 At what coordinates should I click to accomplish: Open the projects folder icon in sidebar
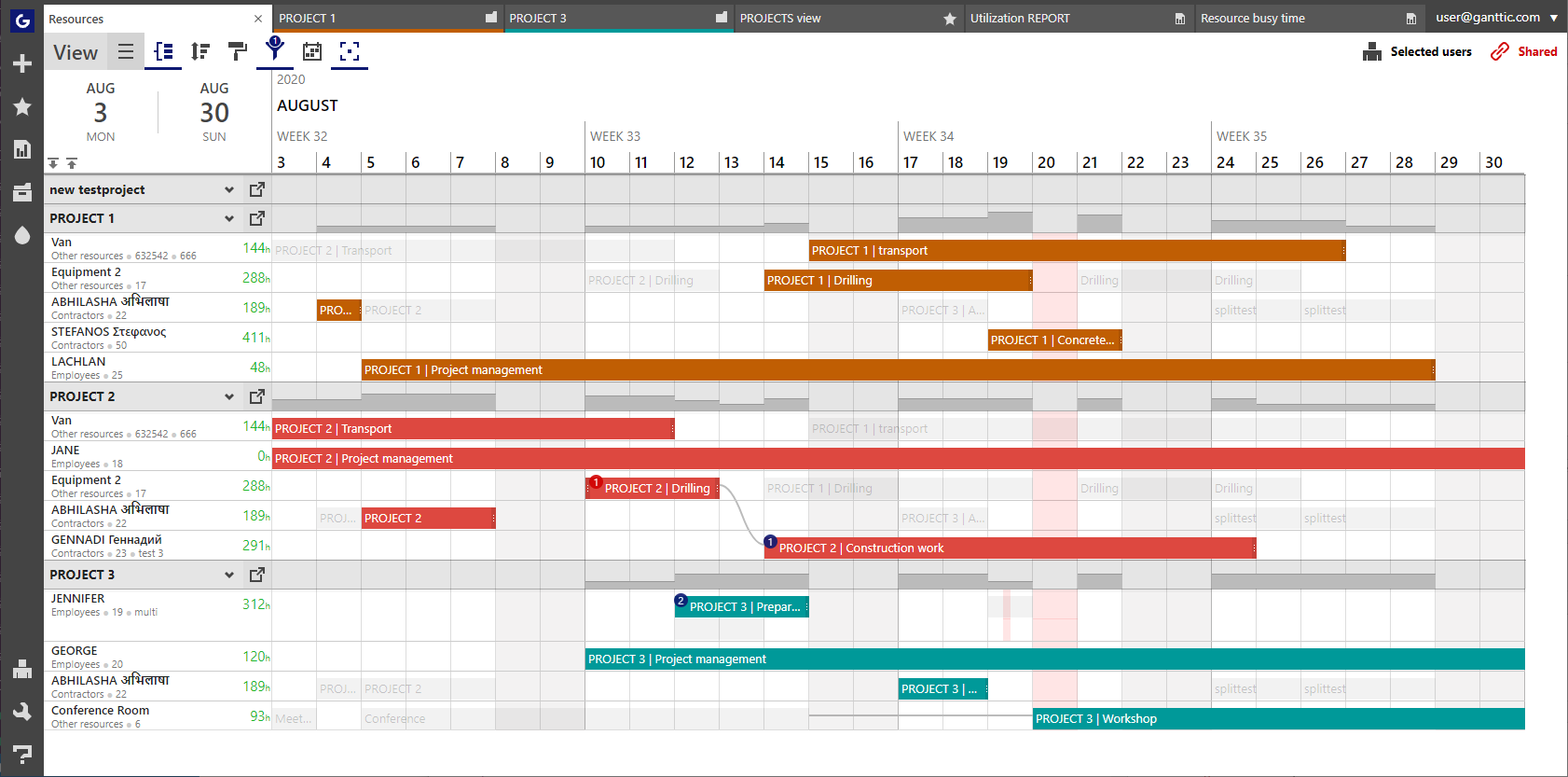(22, 192)
